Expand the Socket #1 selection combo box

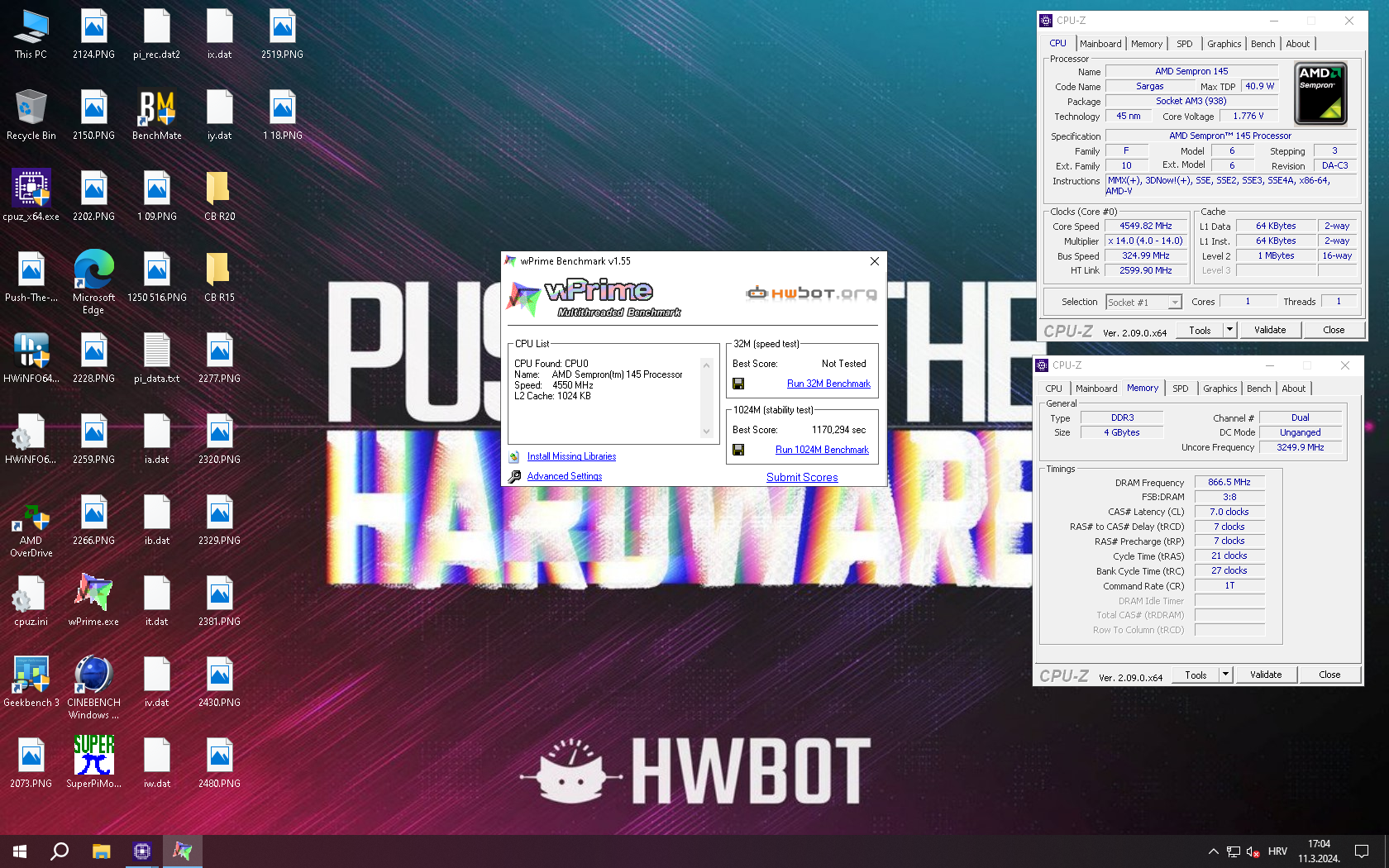click(x=1144, y=302)
